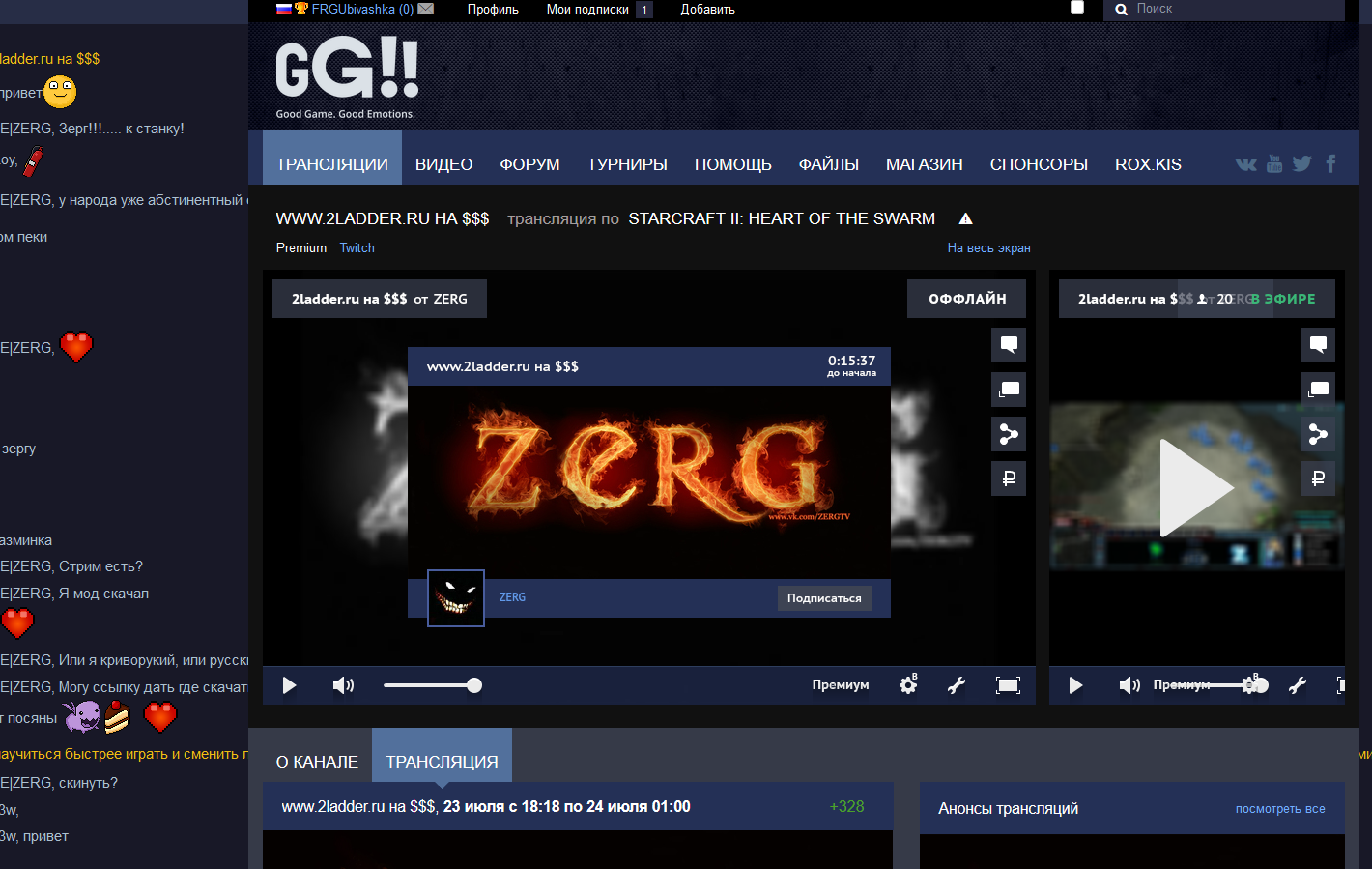Select the Twitch player link
Screen dimensions: 1372x869
coord(357,247)
